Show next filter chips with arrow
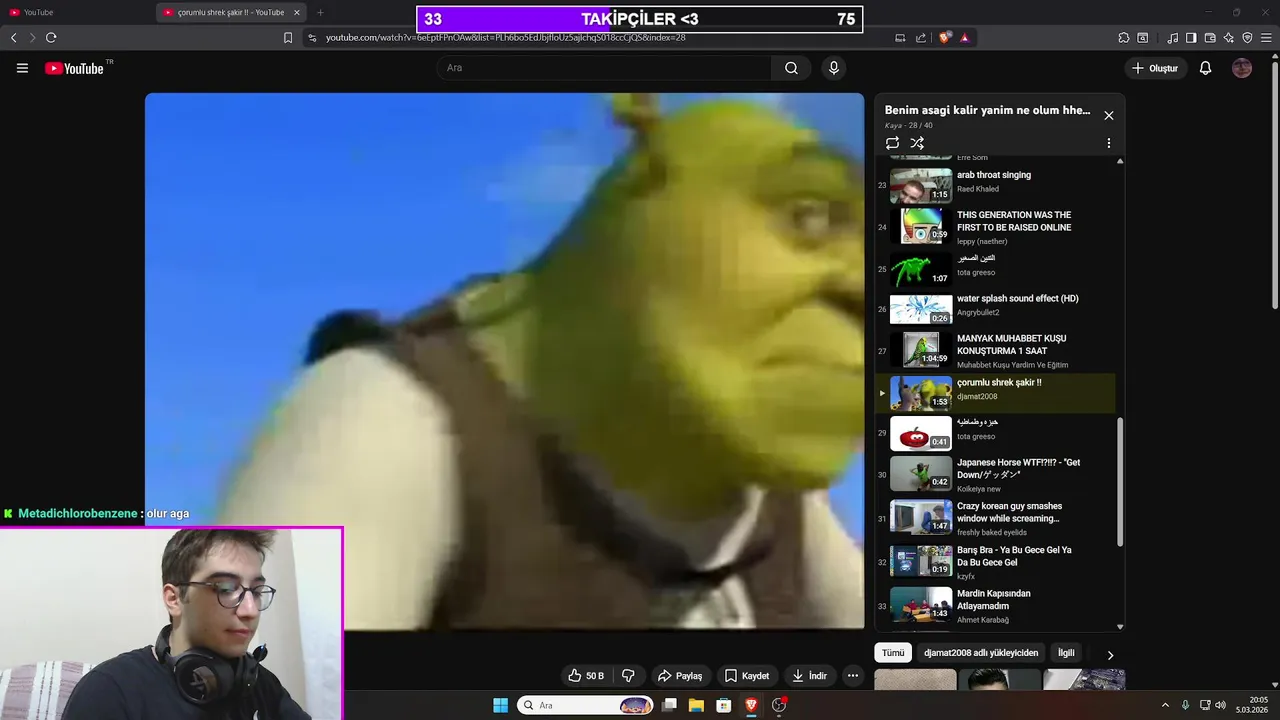Viewport: 1280px width, 720px height. (x=1109, y=655)
